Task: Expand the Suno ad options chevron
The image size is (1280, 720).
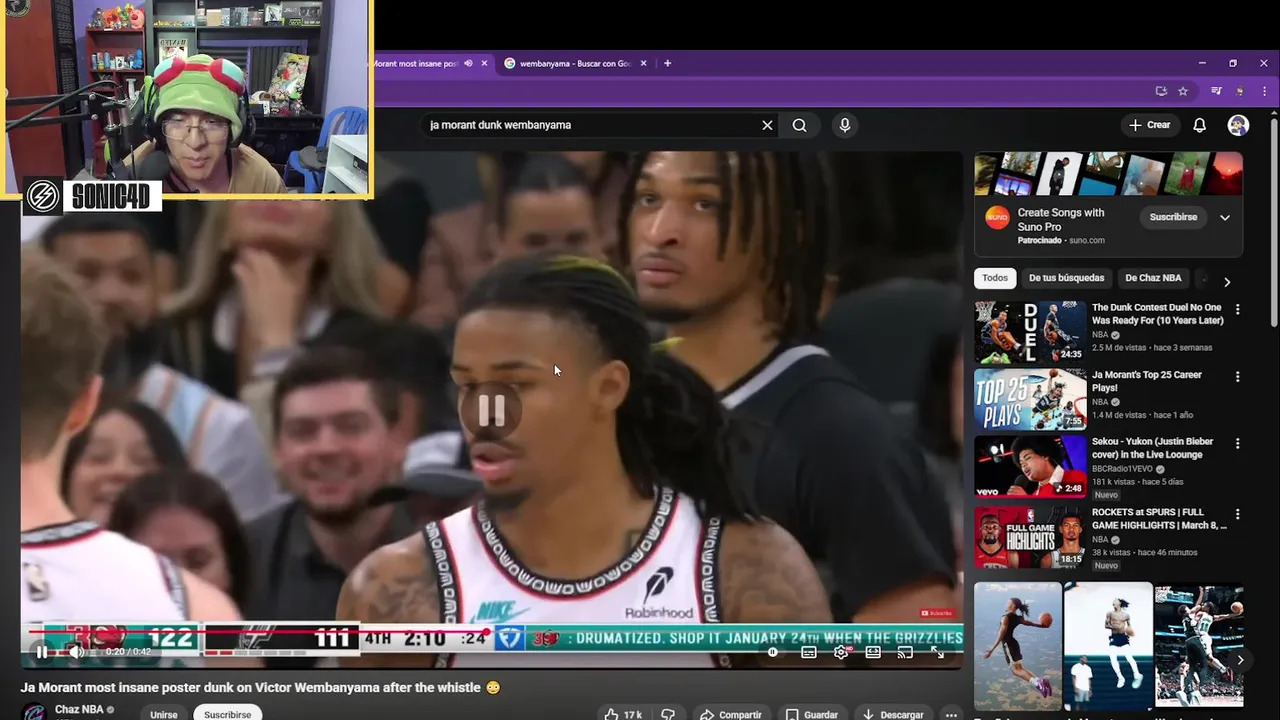Action: click(x=1224, y=217)
